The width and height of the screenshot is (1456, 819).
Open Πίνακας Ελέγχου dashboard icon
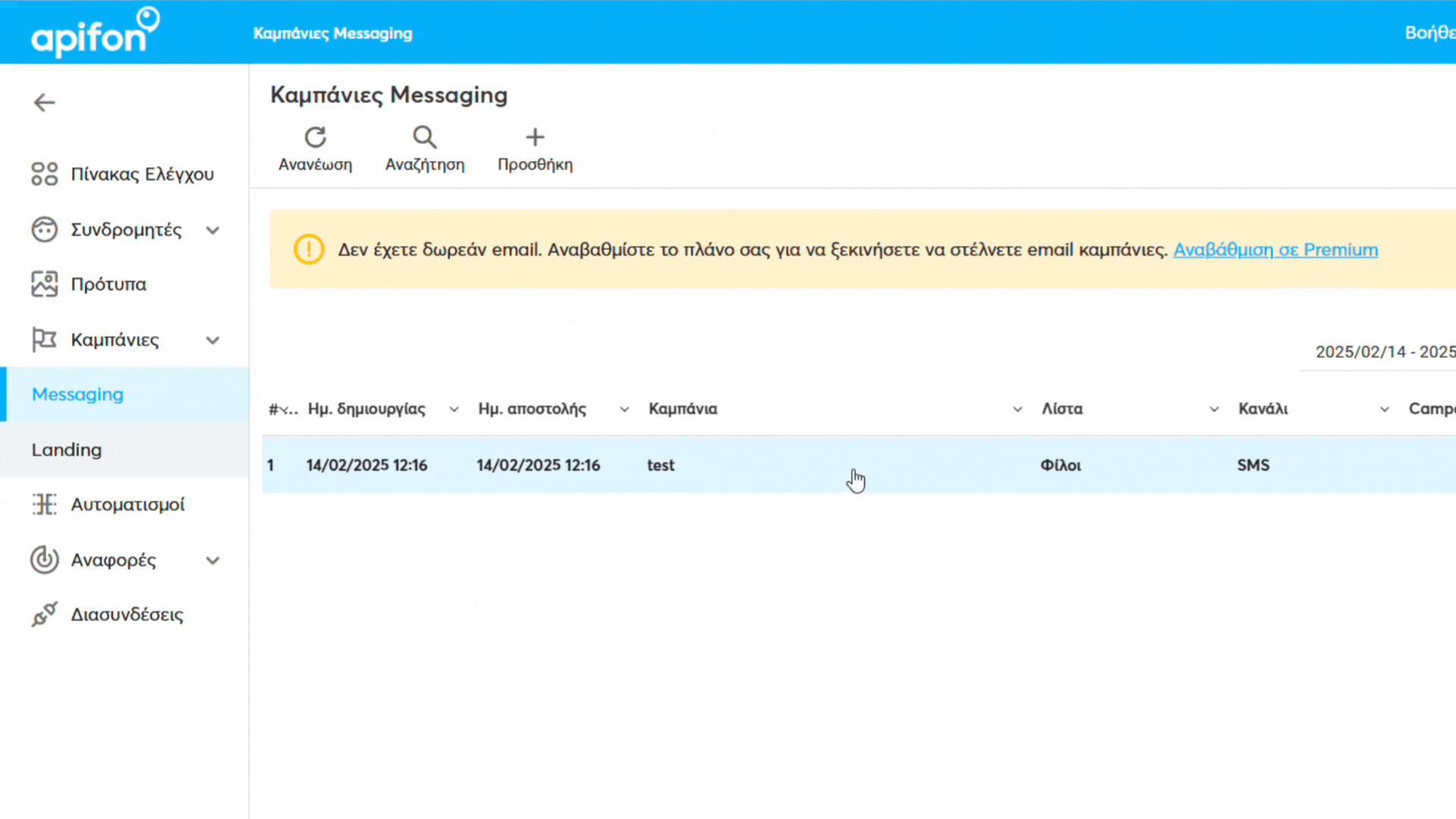click(x=45, y=174)
